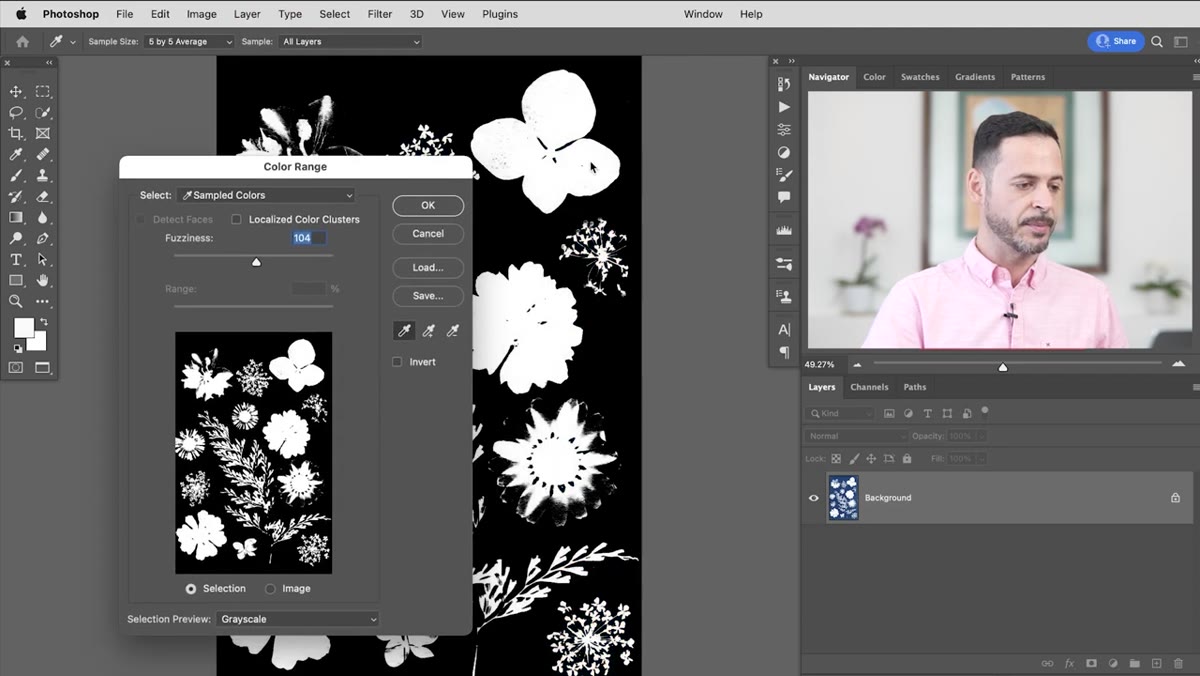Open the Layers panel flyout menu
1200x676 pixels.
tap(1195, 387)
